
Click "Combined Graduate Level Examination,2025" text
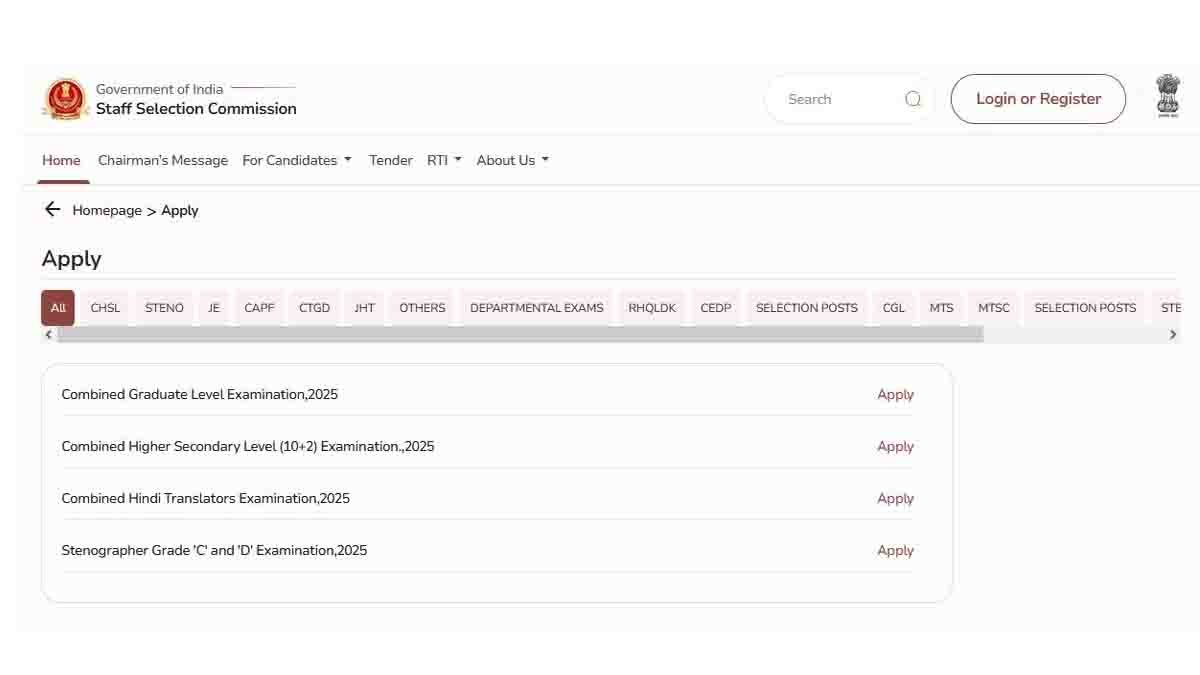click(200, 394)
